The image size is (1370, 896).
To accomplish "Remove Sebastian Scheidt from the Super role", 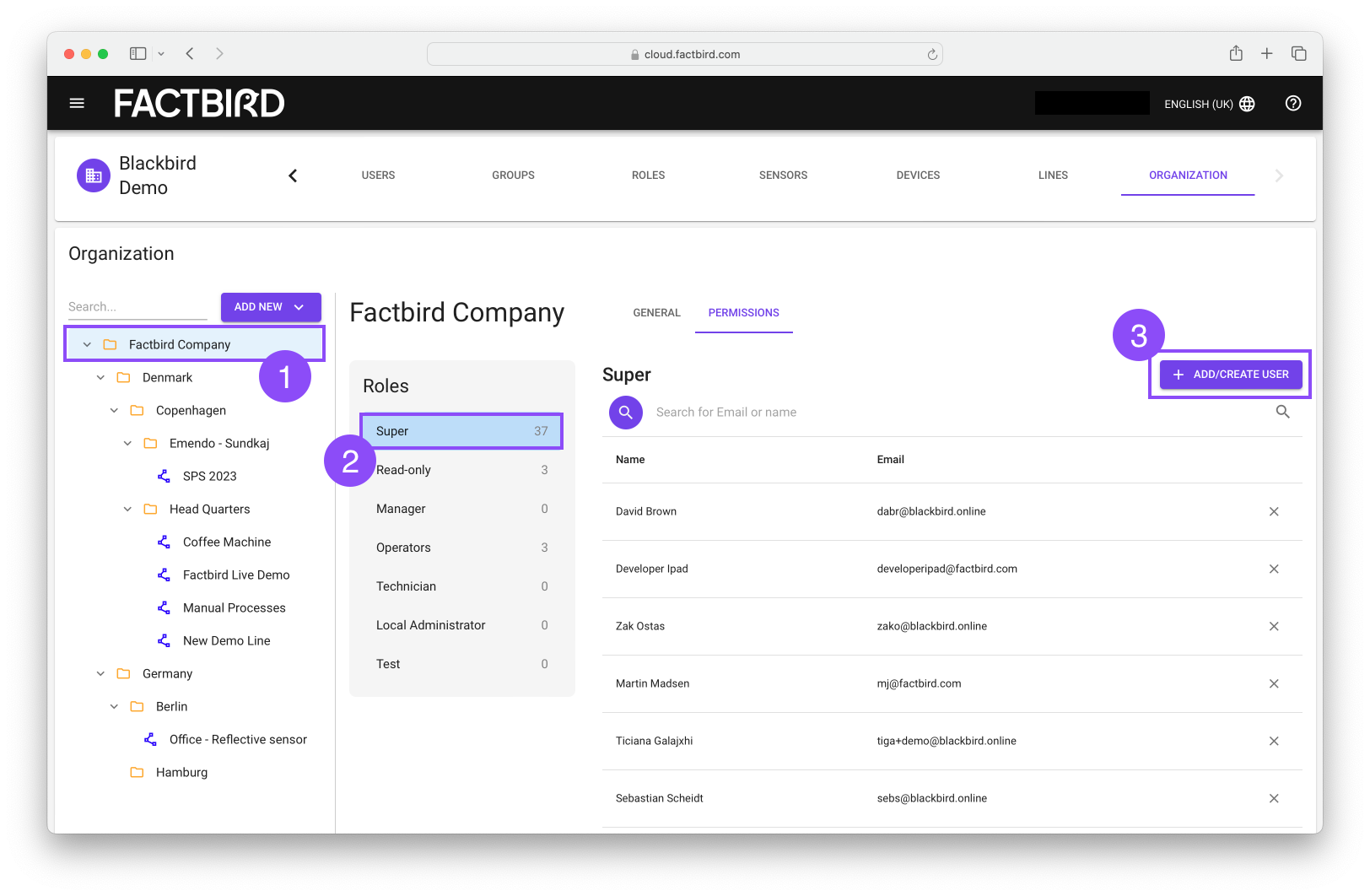I will tap(1274, 798).
